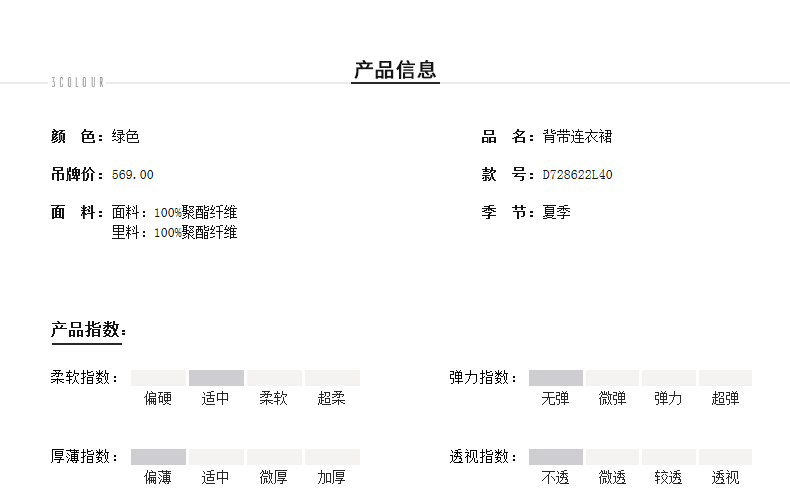Click the highlighted elasticity bar above 无弹

pos(556,378)
